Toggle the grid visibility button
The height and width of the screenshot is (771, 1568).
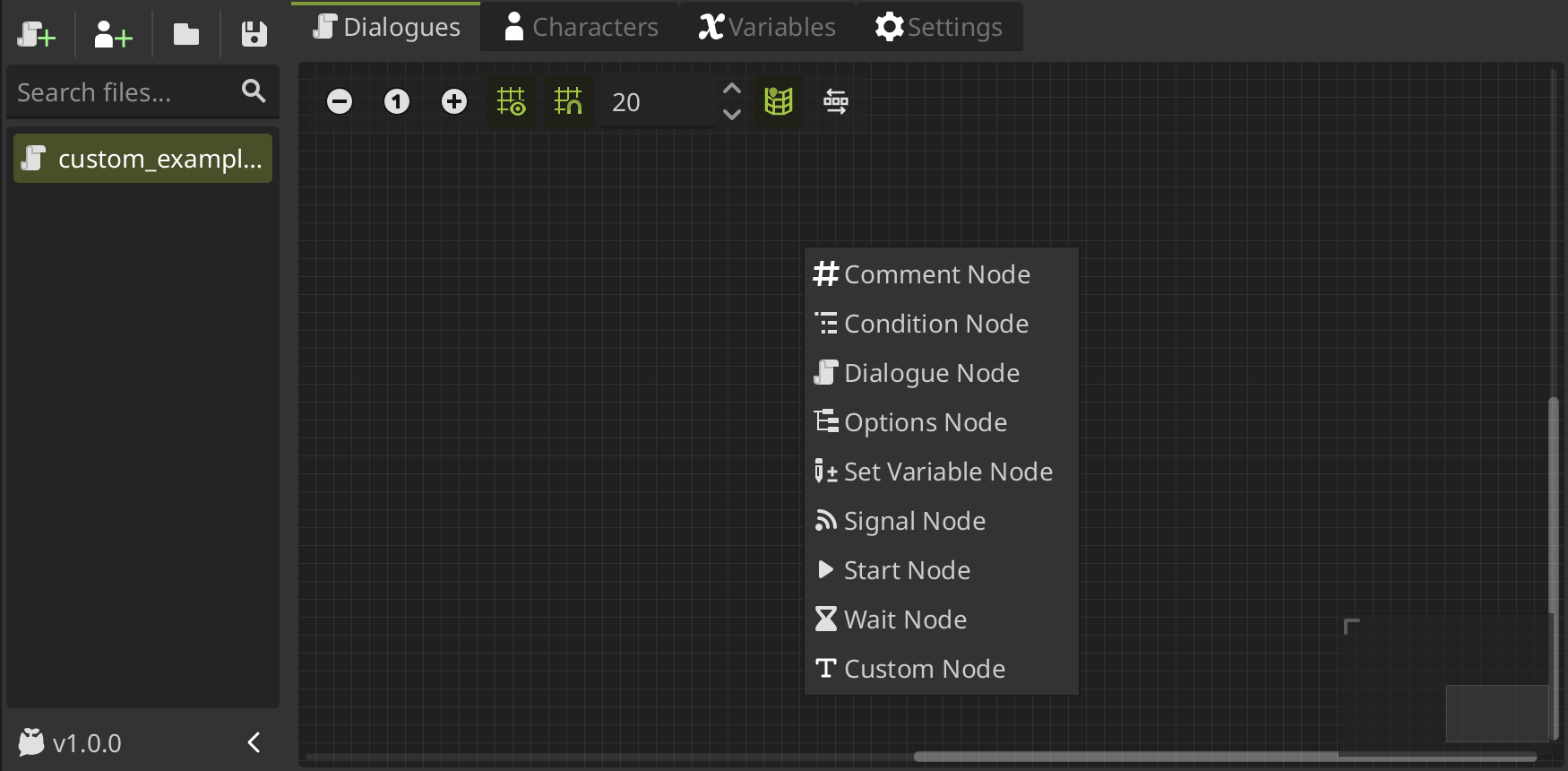(512, 101)
